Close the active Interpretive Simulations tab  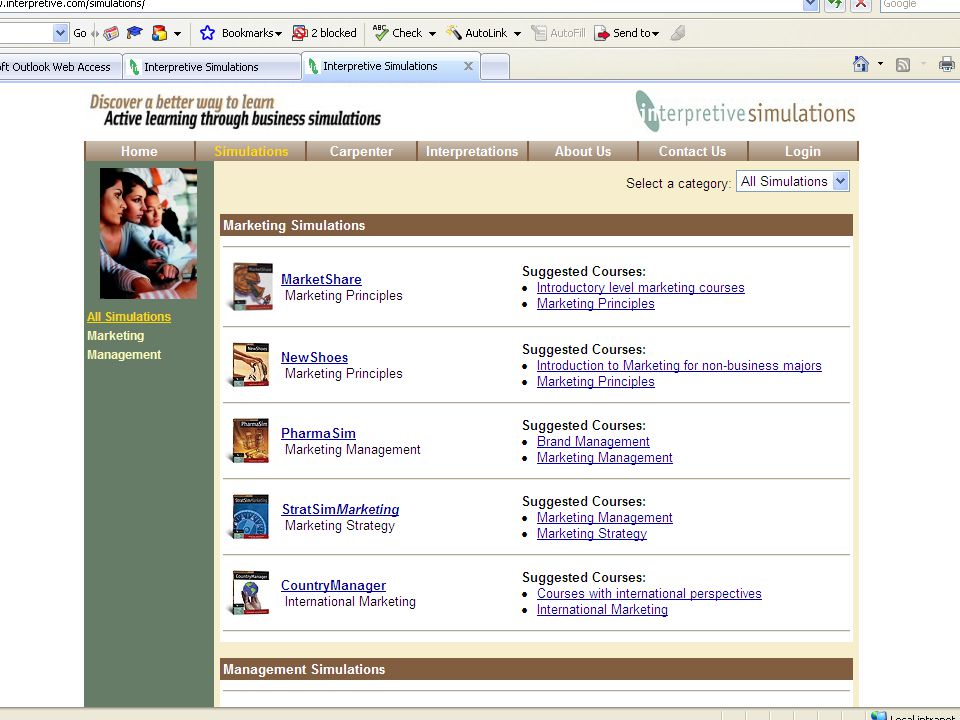pos(468,66)
